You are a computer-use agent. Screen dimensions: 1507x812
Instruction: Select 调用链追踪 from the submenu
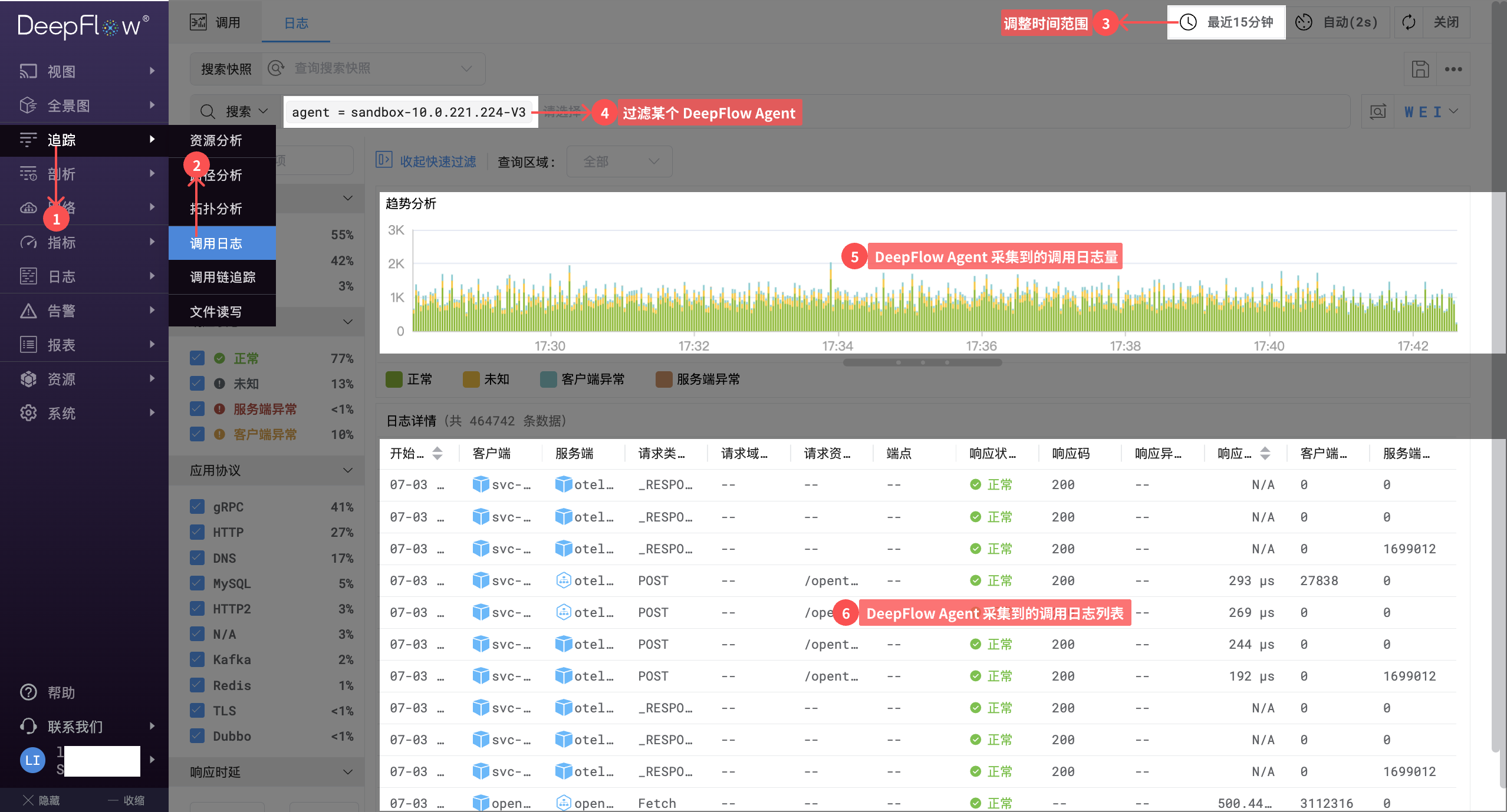tap(222, 277)
